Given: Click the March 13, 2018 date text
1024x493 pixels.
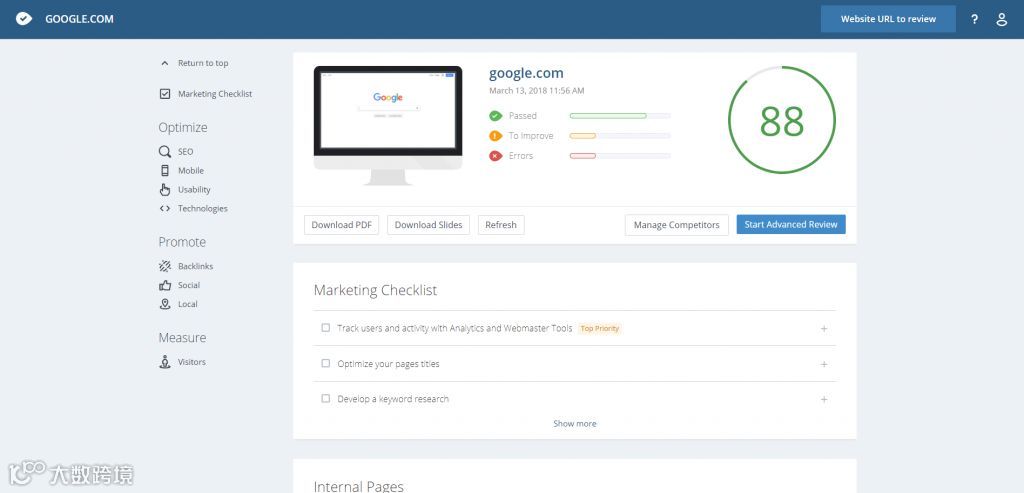Looking at the screenshot, I should click(537, 91).
